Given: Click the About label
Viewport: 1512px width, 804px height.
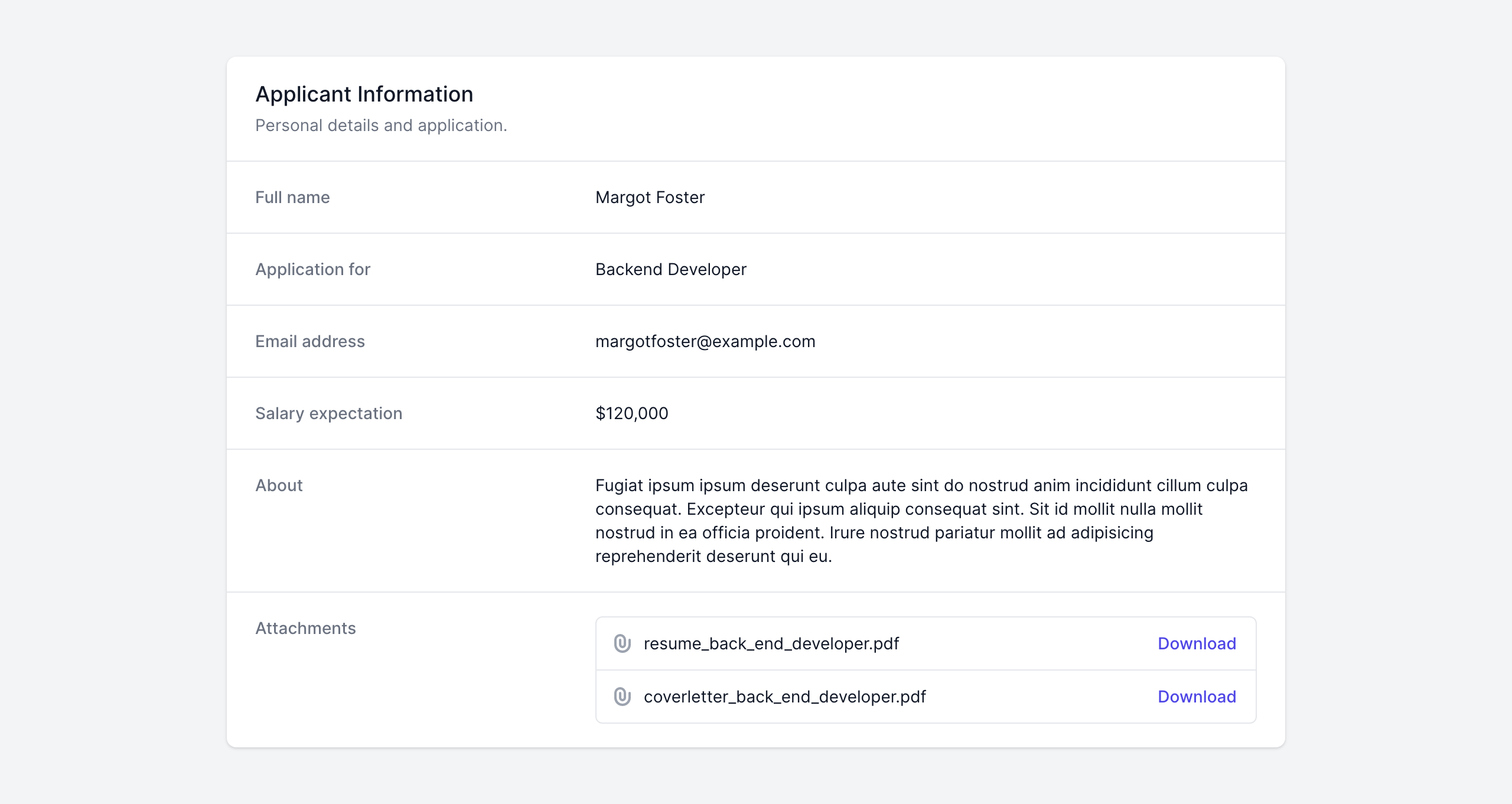Looking at the screenshot, I should 279,485.
